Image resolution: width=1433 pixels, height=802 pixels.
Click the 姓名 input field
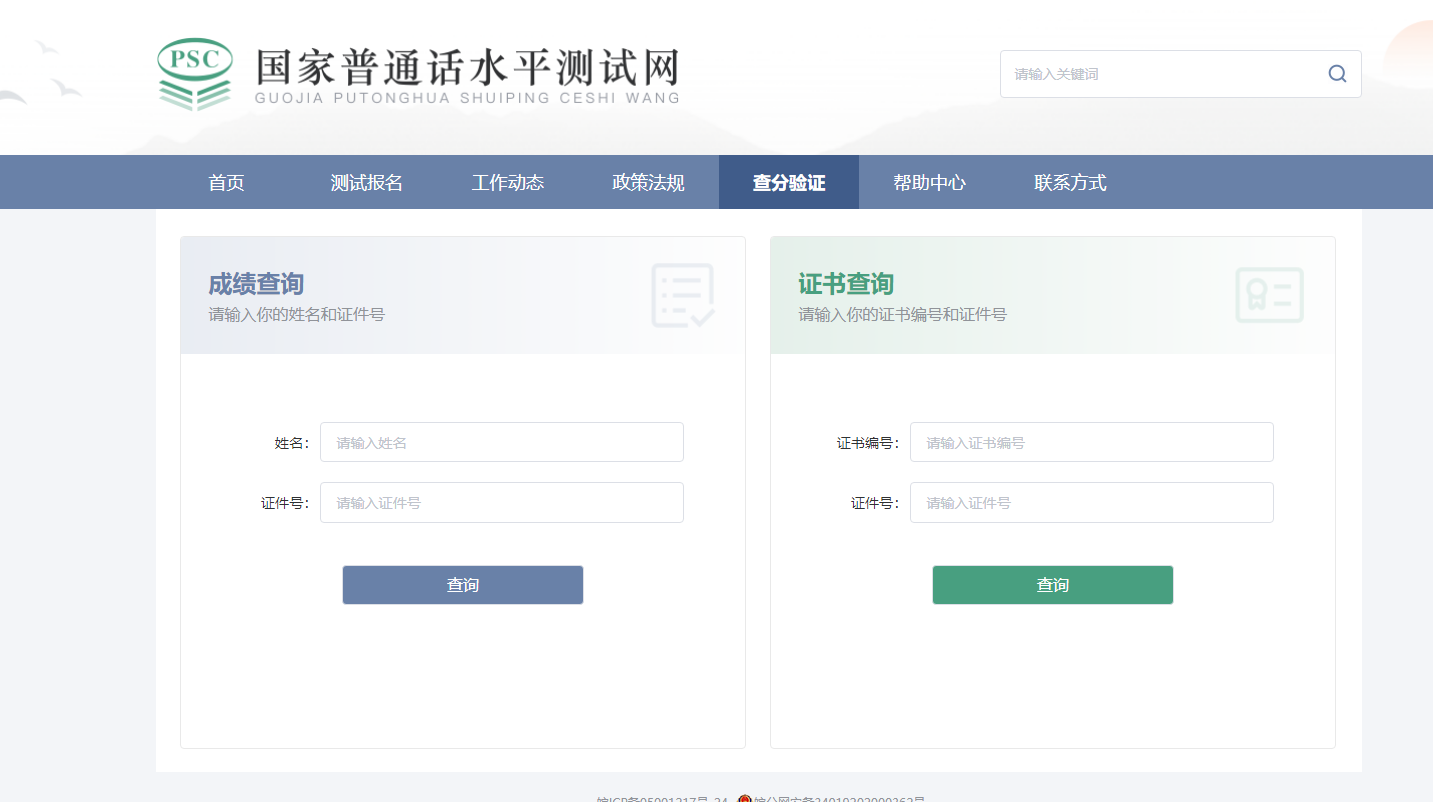[x=501, y=442]
